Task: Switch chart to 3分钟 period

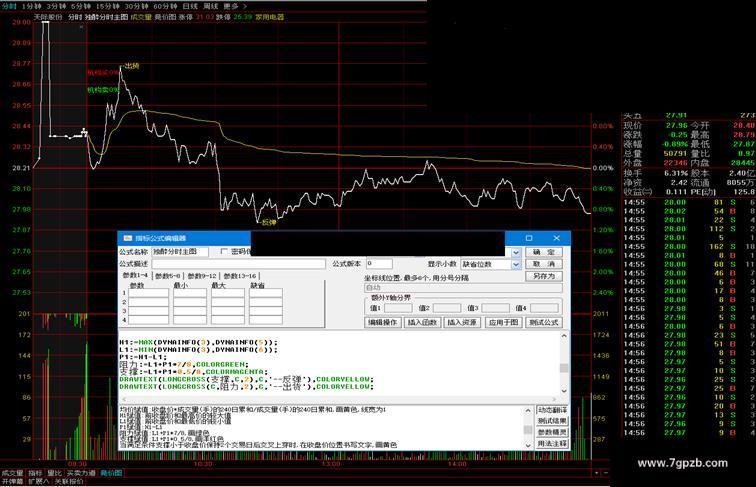Action: click(55, 6)
